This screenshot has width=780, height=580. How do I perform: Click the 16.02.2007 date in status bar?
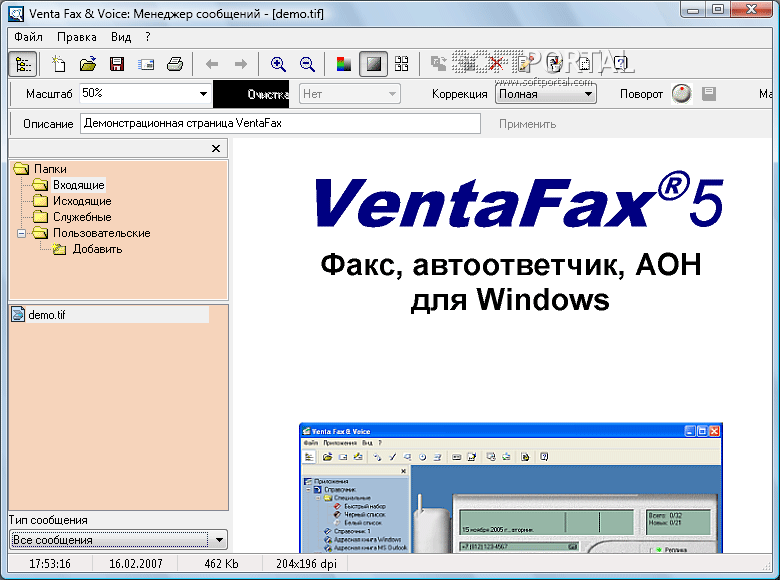[x=136, y=564]
